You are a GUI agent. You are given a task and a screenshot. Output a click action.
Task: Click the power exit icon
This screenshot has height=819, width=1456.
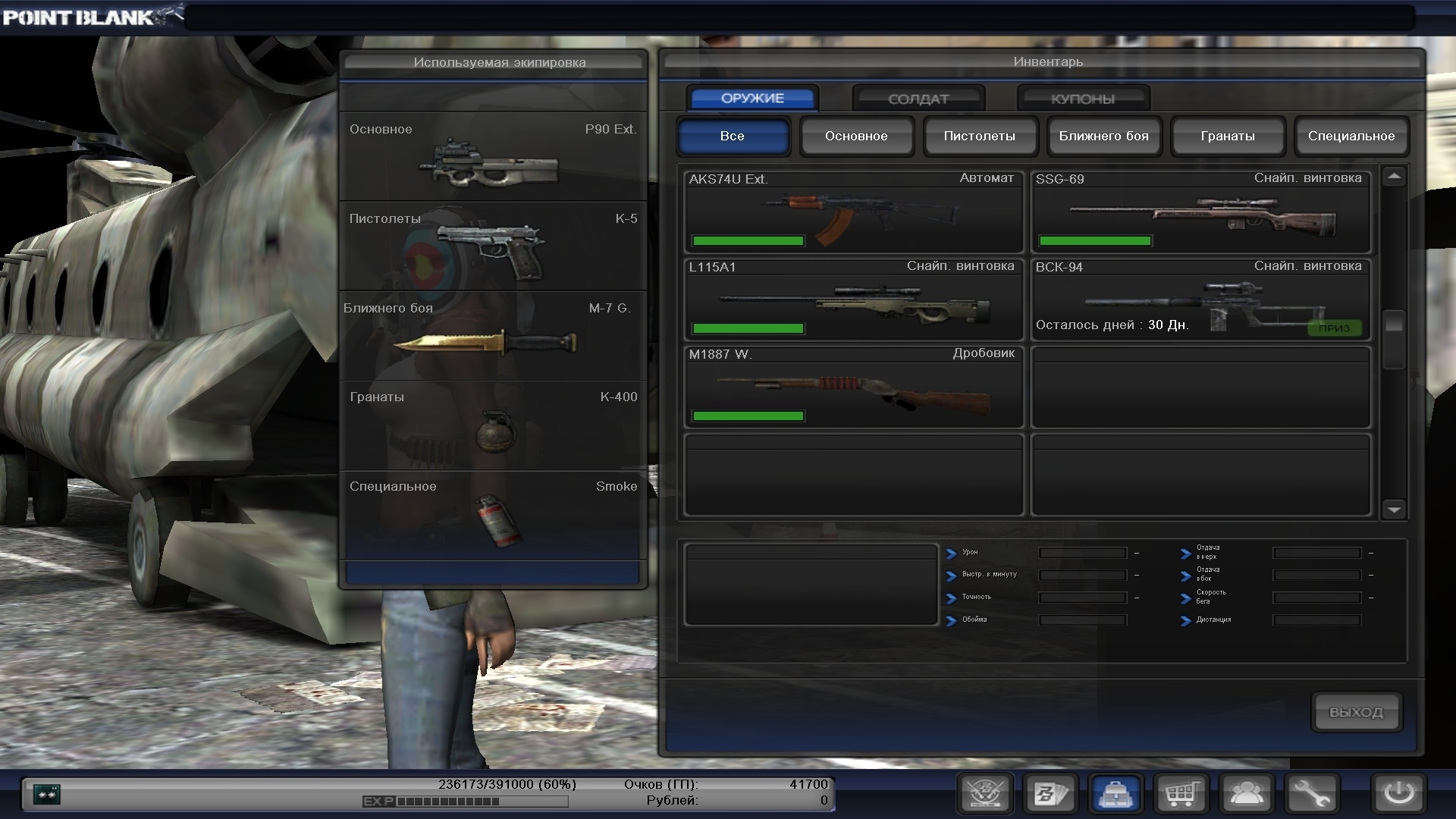(1398, 794)
